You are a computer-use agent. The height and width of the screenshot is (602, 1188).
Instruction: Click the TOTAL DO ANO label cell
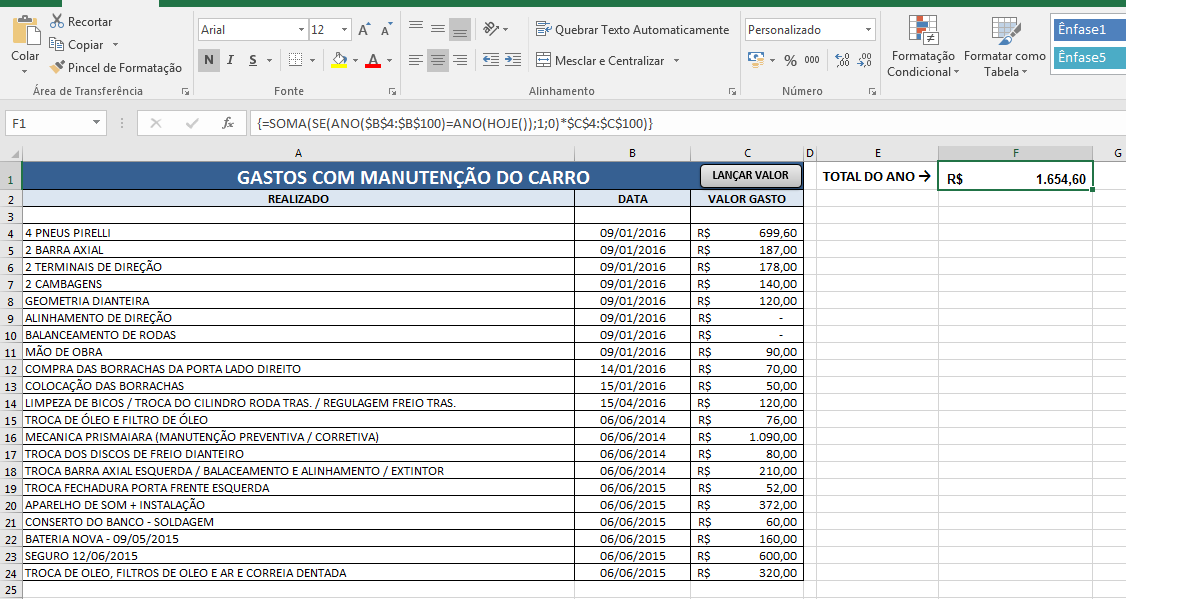click(877, 176)
